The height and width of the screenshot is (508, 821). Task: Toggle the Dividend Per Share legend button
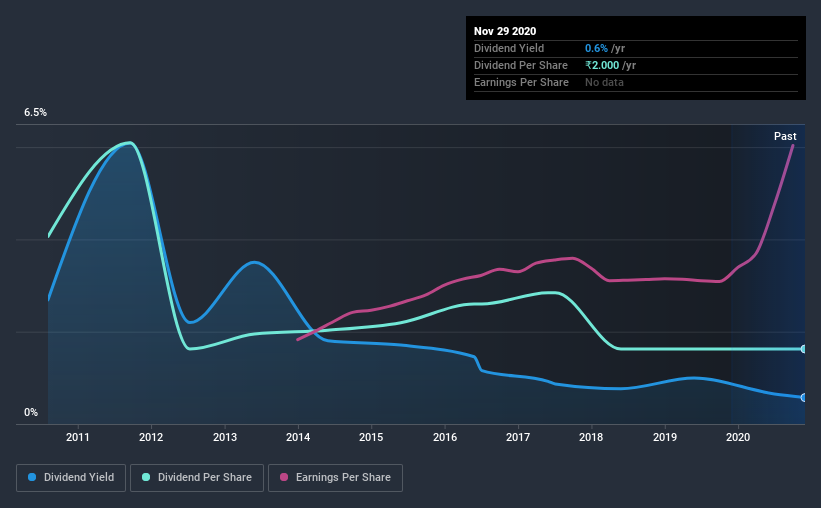[197, 478]
